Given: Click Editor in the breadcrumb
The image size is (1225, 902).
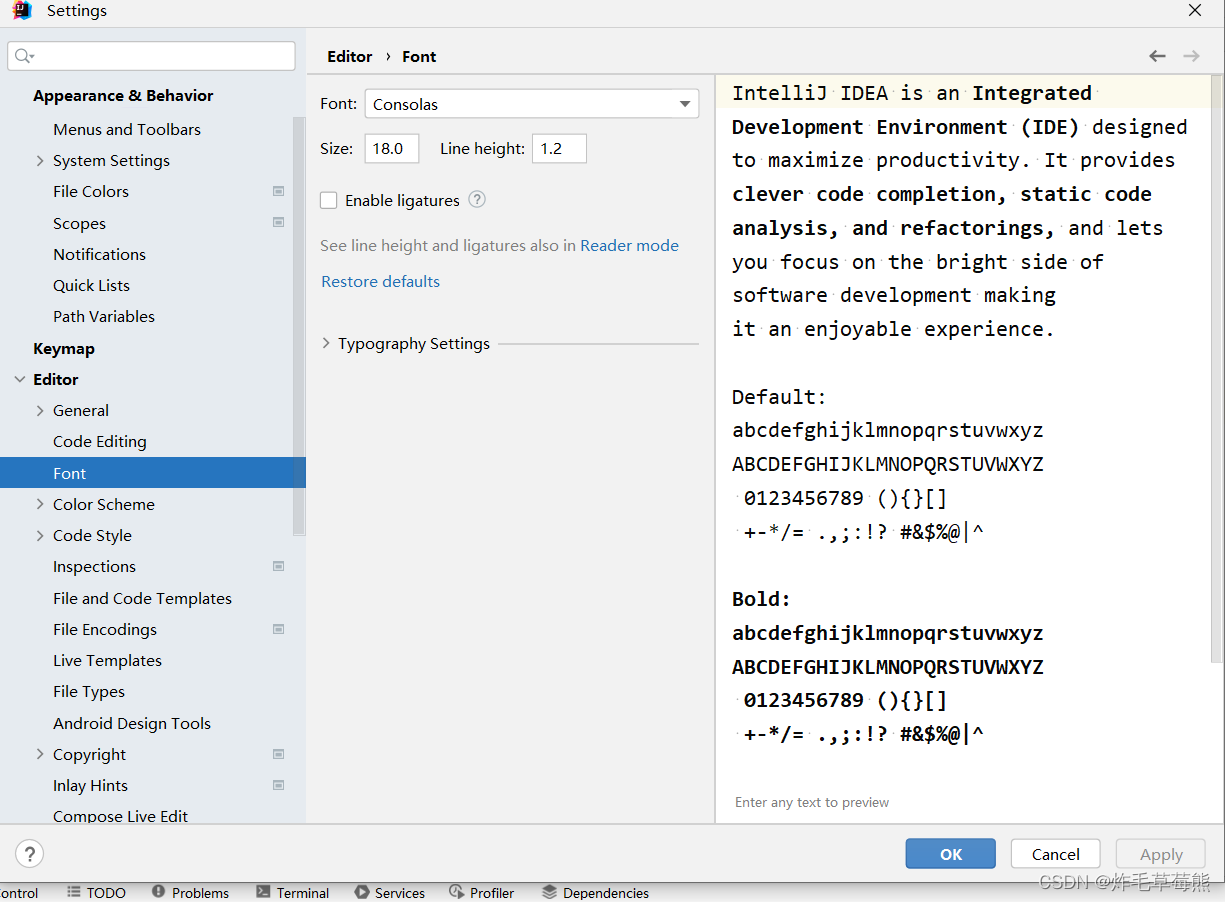Looking at the screenshot, I should (350, 56).
